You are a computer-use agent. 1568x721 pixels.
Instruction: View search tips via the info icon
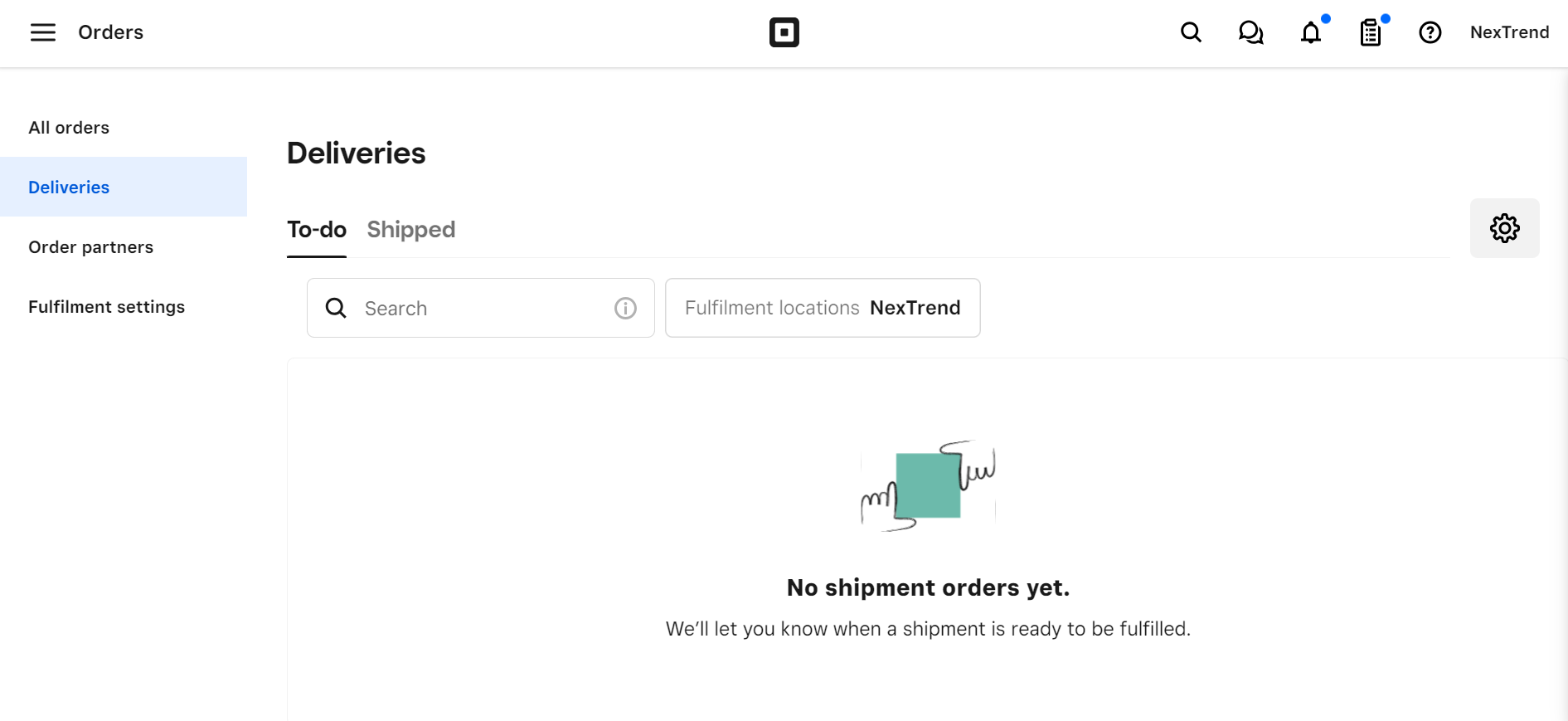(624, 308)
